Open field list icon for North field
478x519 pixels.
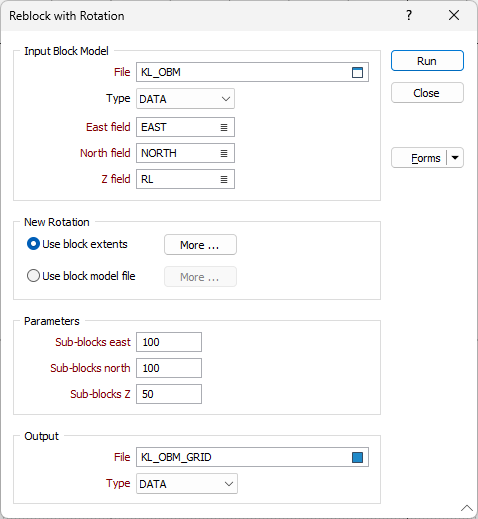point(224,153)
